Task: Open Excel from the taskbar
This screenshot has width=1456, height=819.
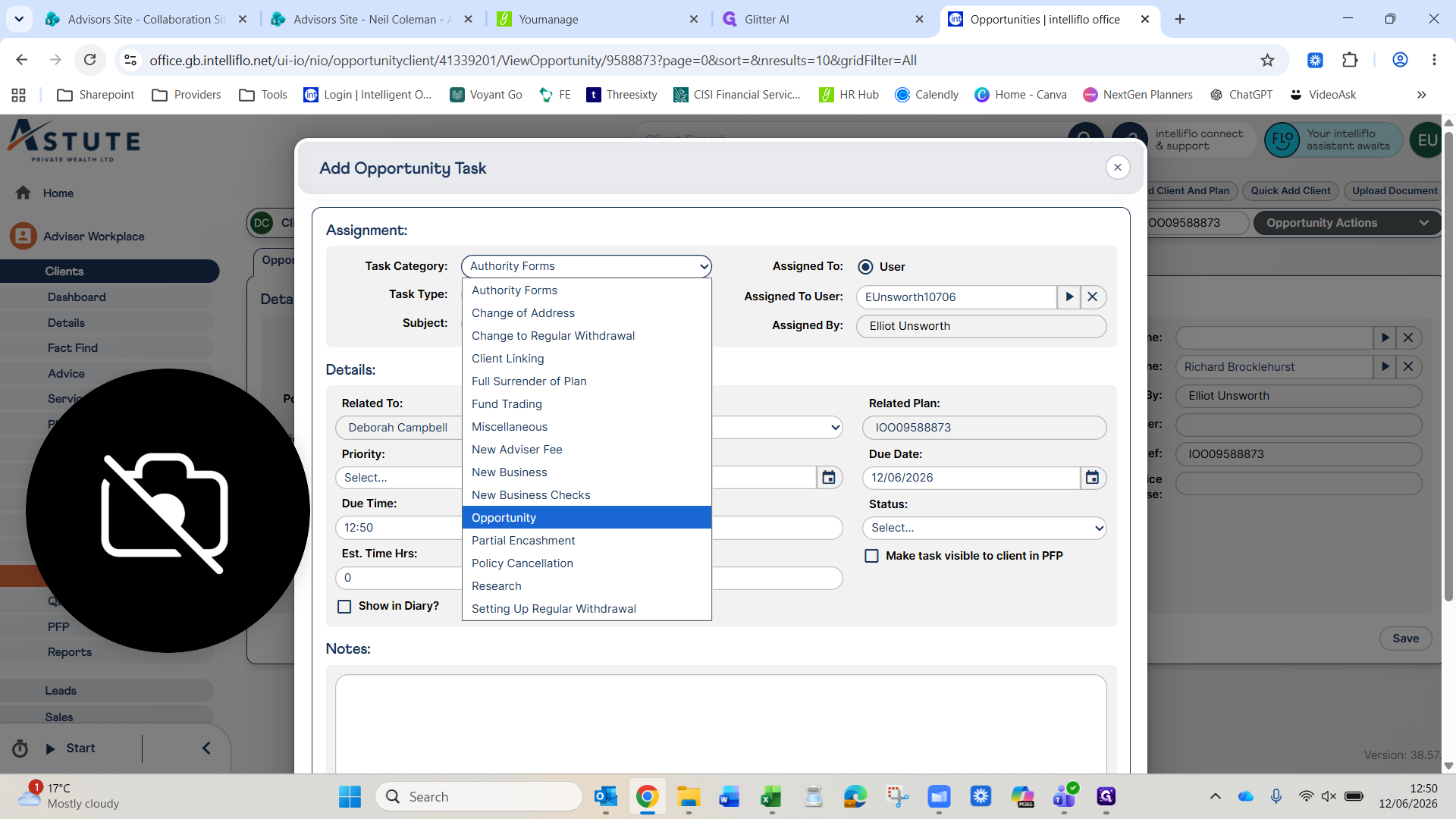Action: [x=771, y=797]
